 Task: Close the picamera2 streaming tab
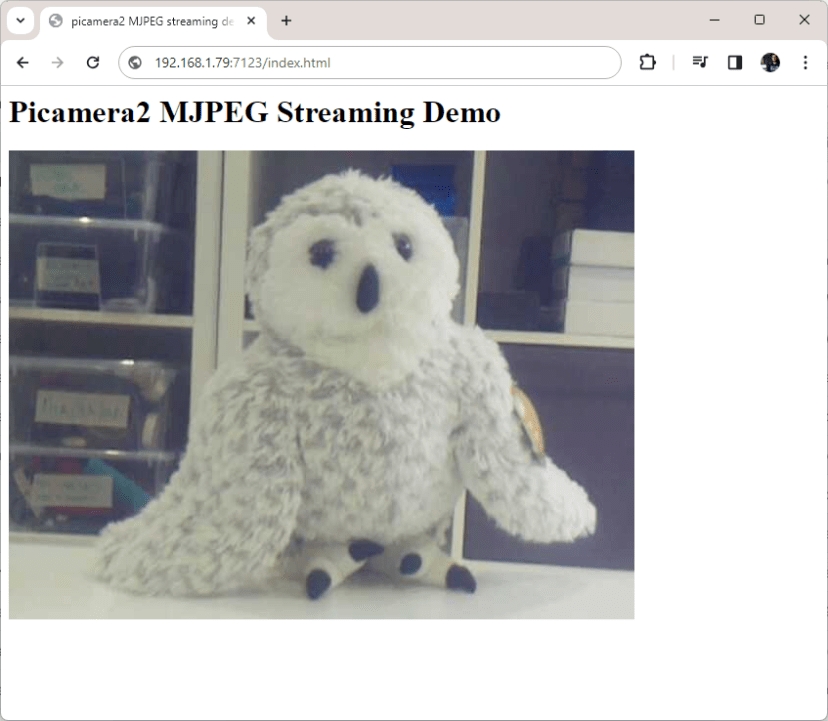coord(251,19)
